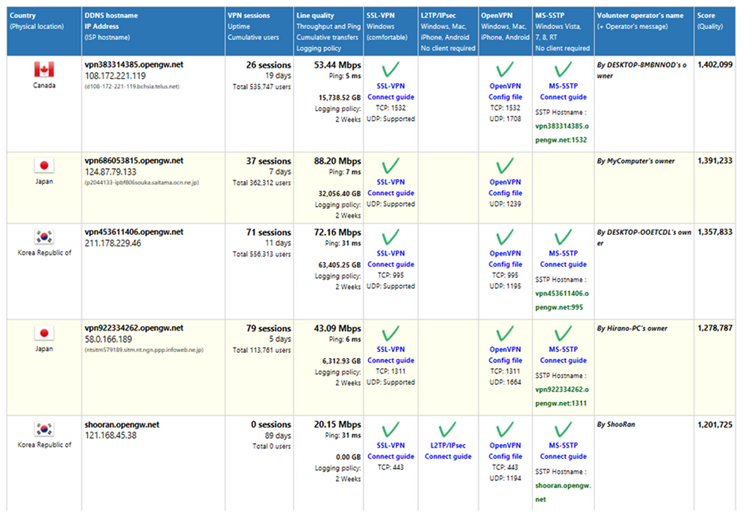
Task: Click OpenVPN checkmark in vpn686053815 row
Action: (x=505, y=165)
